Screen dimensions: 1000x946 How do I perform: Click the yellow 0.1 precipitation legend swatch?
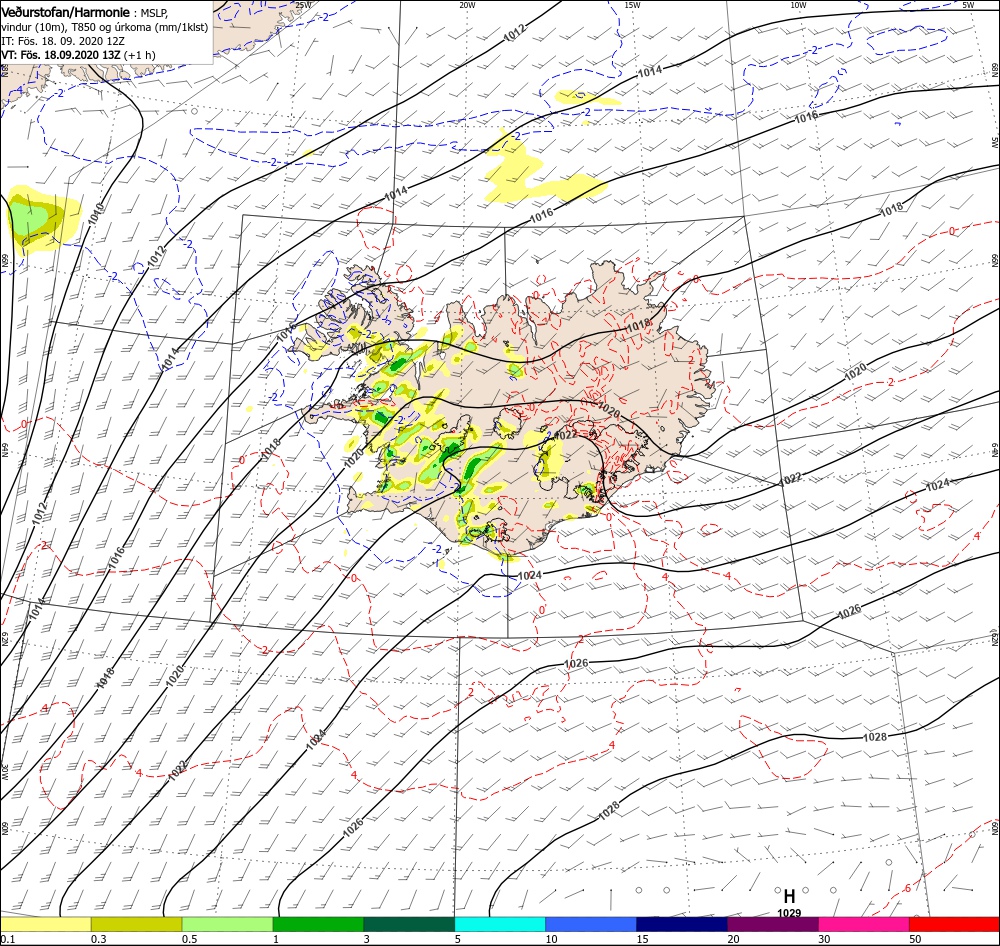pos(45,924)
